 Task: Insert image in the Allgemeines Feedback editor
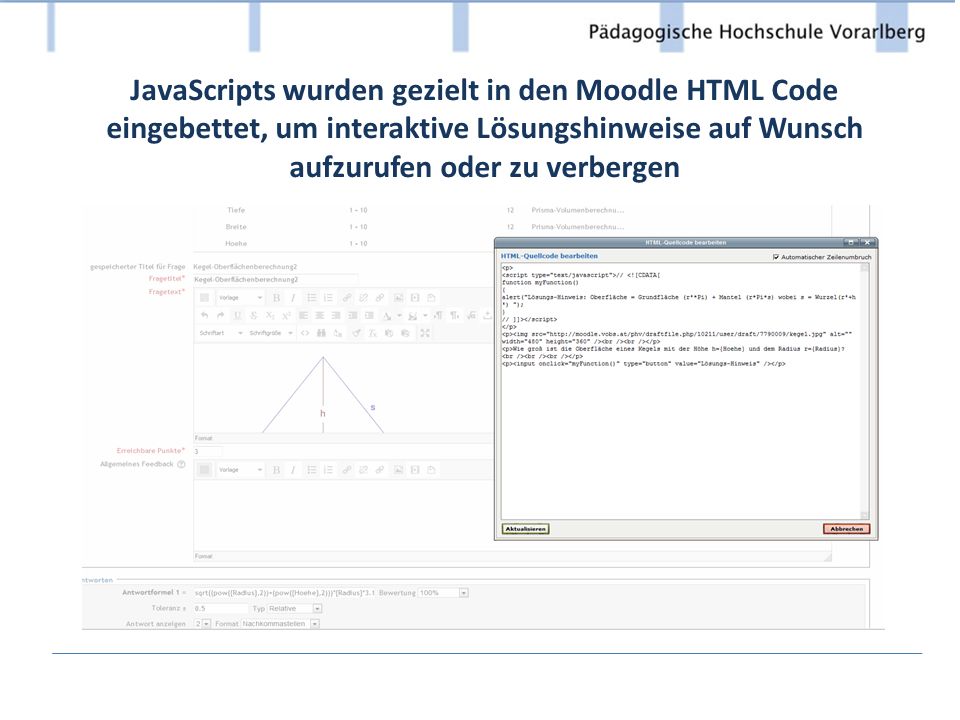tap(399, 470)
